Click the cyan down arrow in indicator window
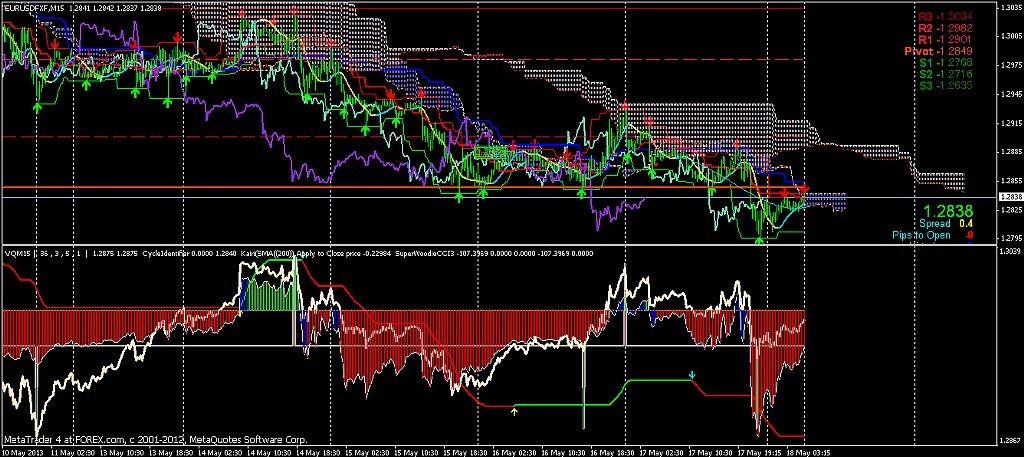This screenshot has width=1024, height=457. click(692, 375)
